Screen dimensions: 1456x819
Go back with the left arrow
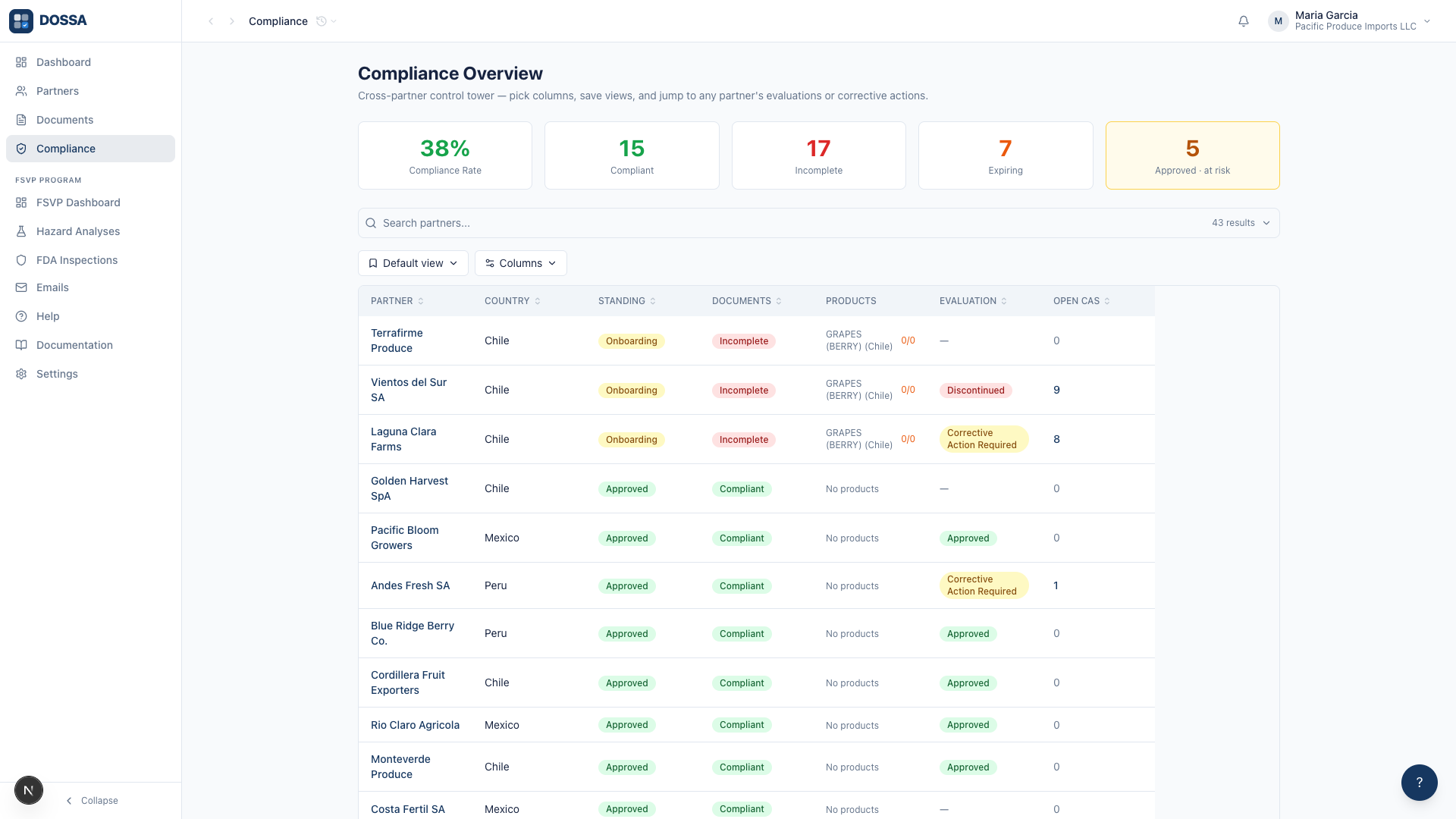[x=211, y=21]
